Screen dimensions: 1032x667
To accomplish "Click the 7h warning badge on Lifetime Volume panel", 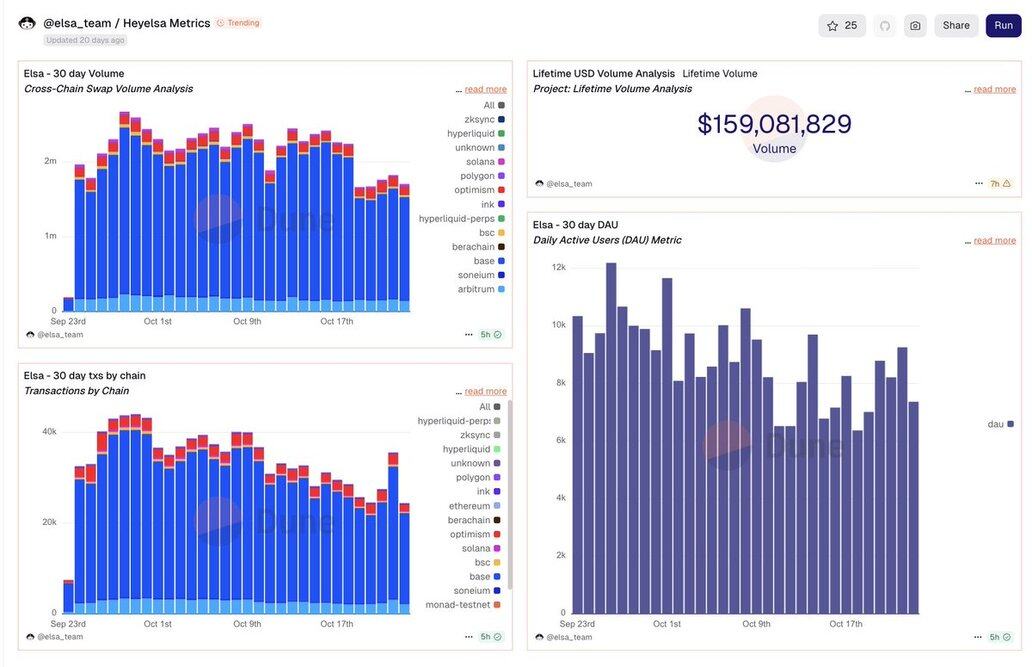I will click(1000, 184).
